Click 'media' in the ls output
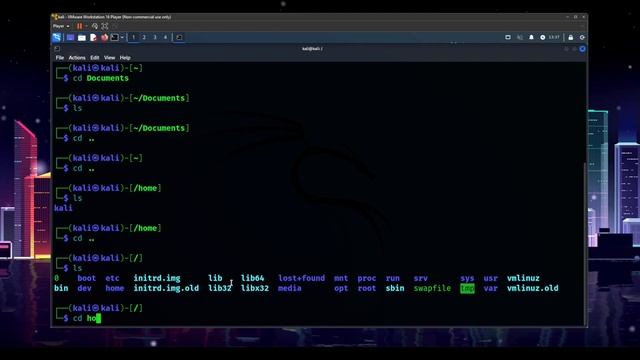Viewport: 640px width, 360px height. 289,288
